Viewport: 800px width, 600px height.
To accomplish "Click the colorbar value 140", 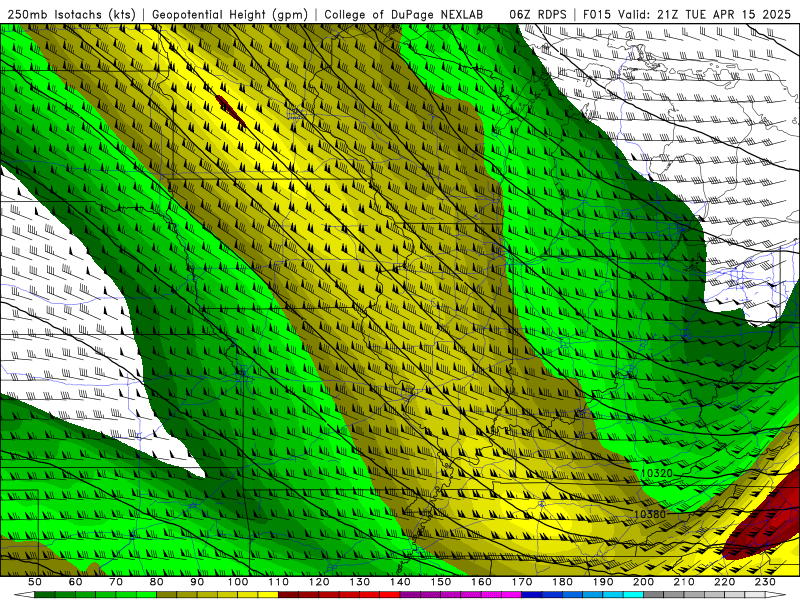I will coord(401,582).
